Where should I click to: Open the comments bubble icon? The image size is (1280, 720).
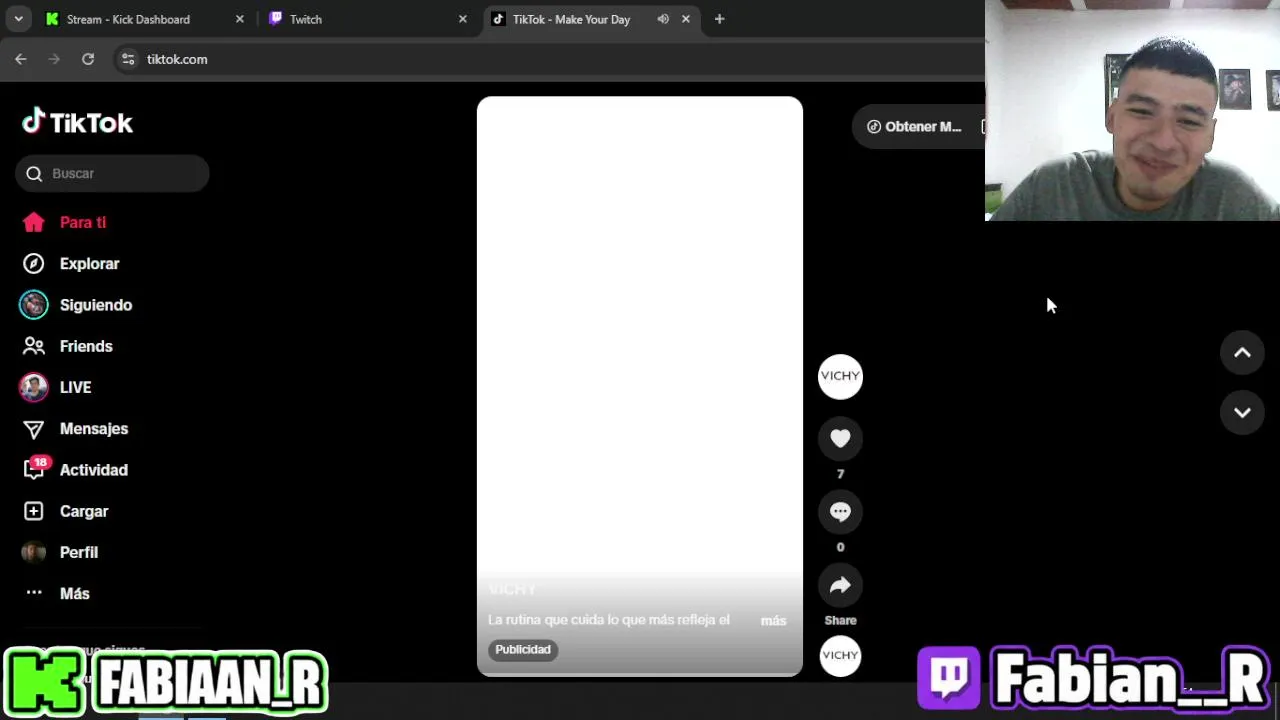pyautogui.click(x=840, y=512)
